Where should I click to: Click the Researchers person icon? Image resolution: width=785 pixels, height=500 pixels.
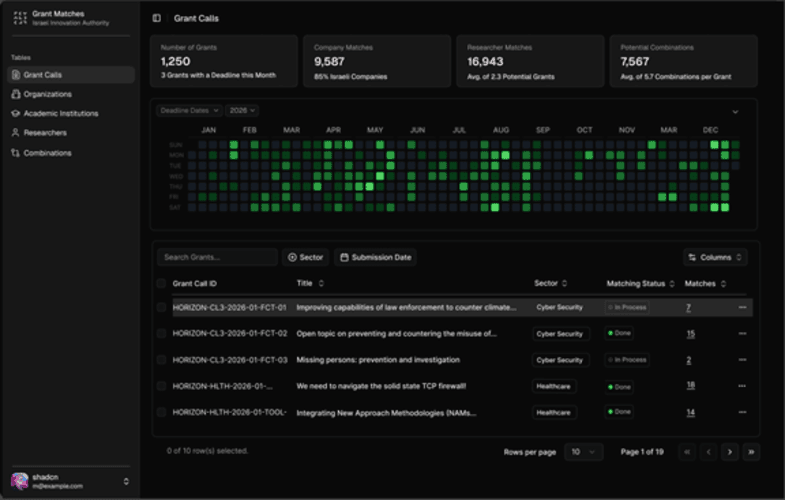pyautogui.click(x=16, y=133)
